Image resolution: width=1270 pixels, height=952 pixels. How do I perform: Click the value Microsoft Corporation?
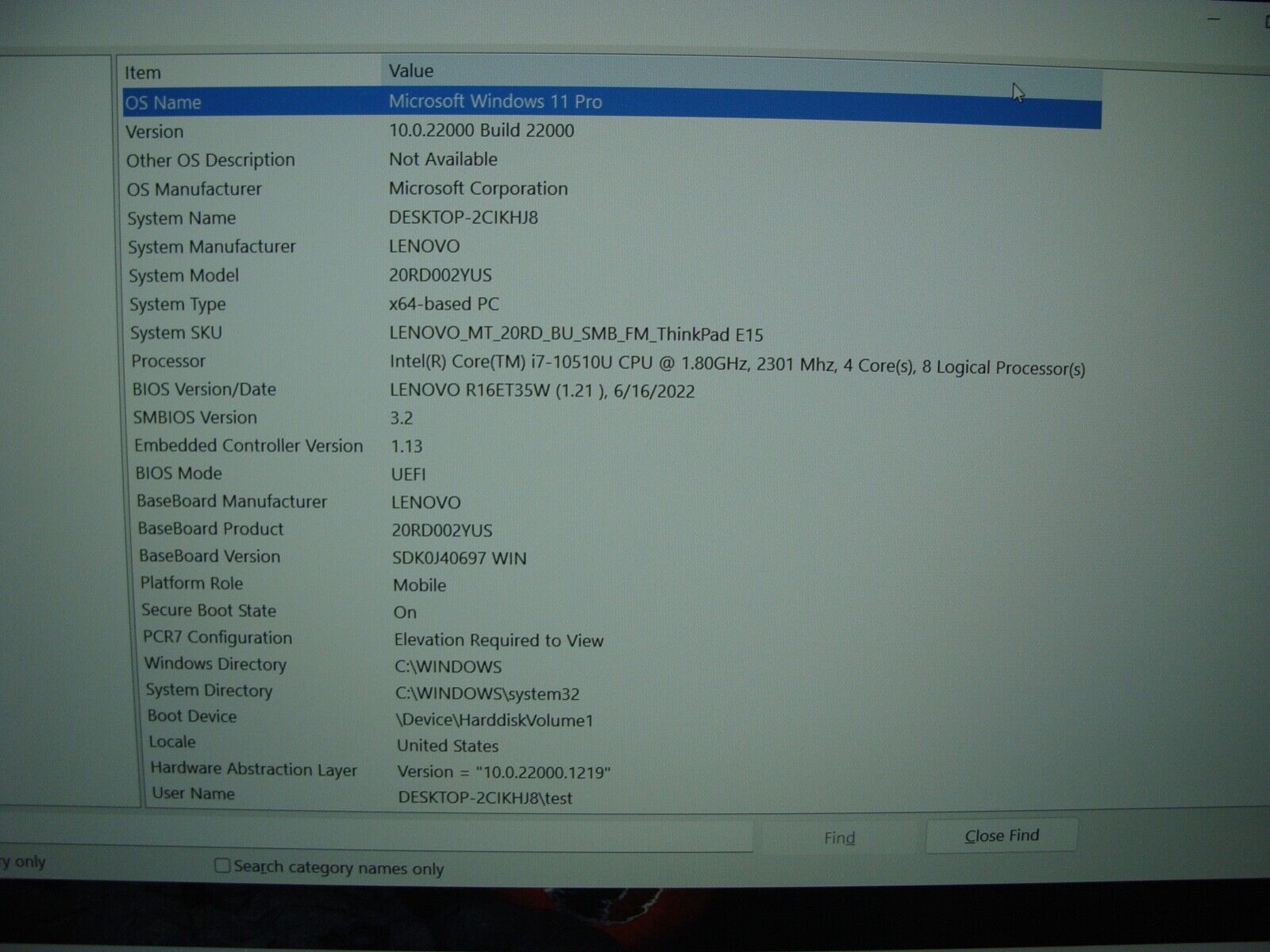pyautogui.click(x=478, y=189)
